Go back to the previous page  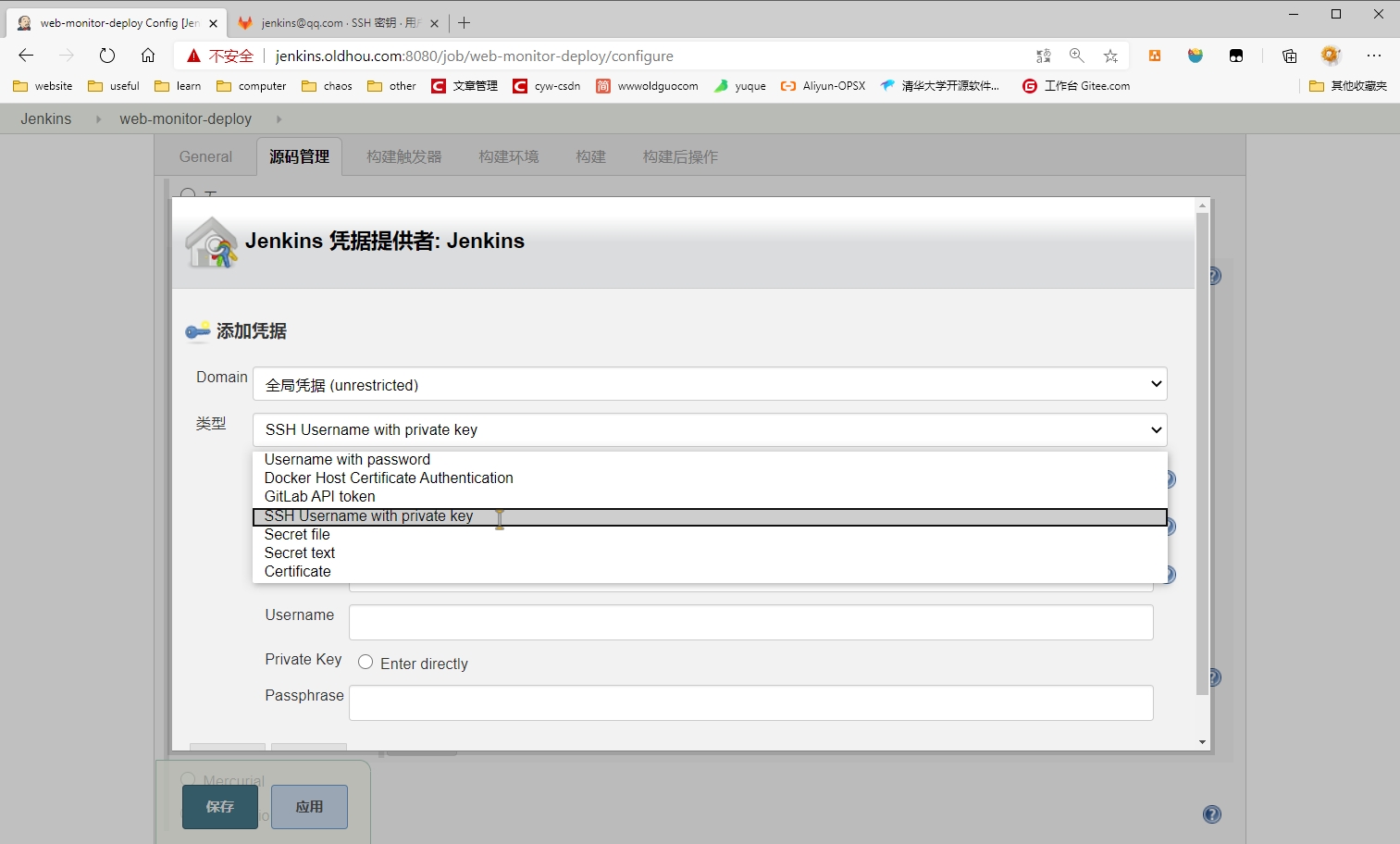pyautogui.click(x=26, y=56)
